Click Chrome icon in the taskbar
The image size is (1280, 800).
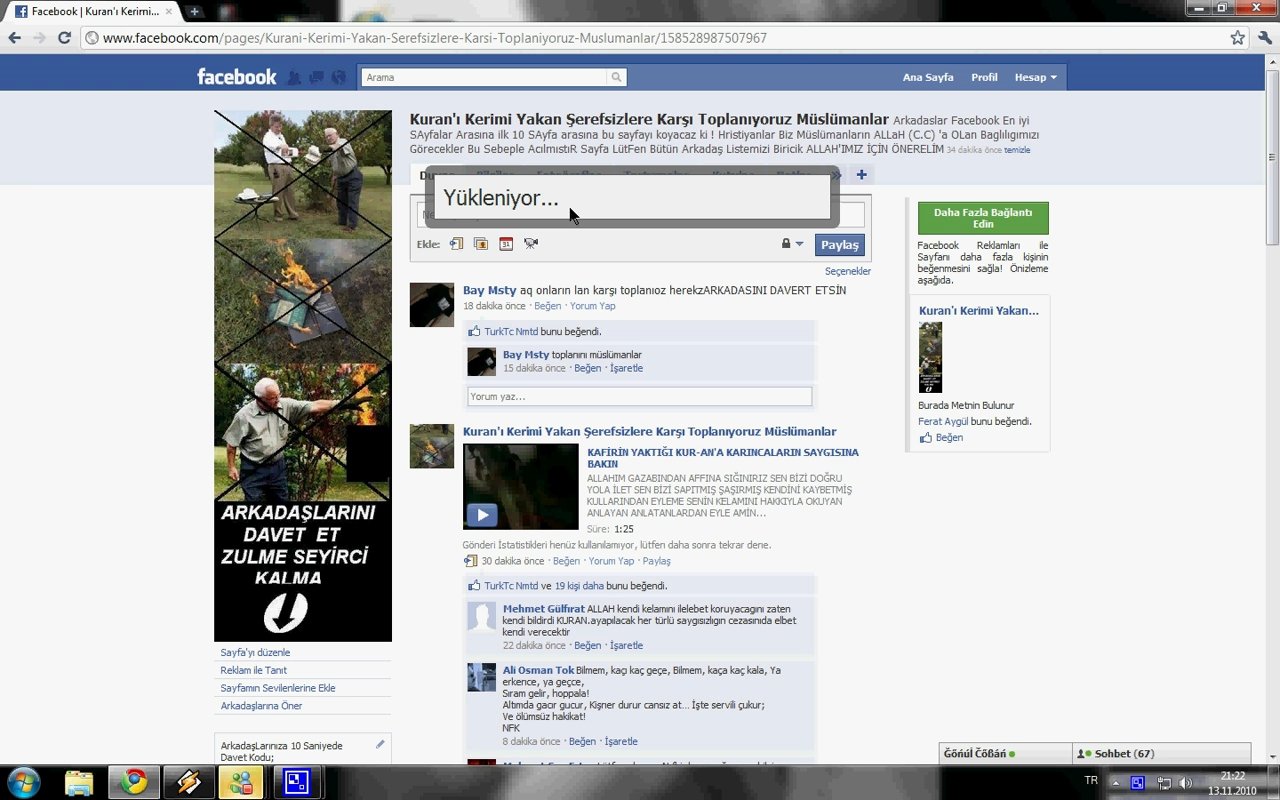(x=133, y=782)
